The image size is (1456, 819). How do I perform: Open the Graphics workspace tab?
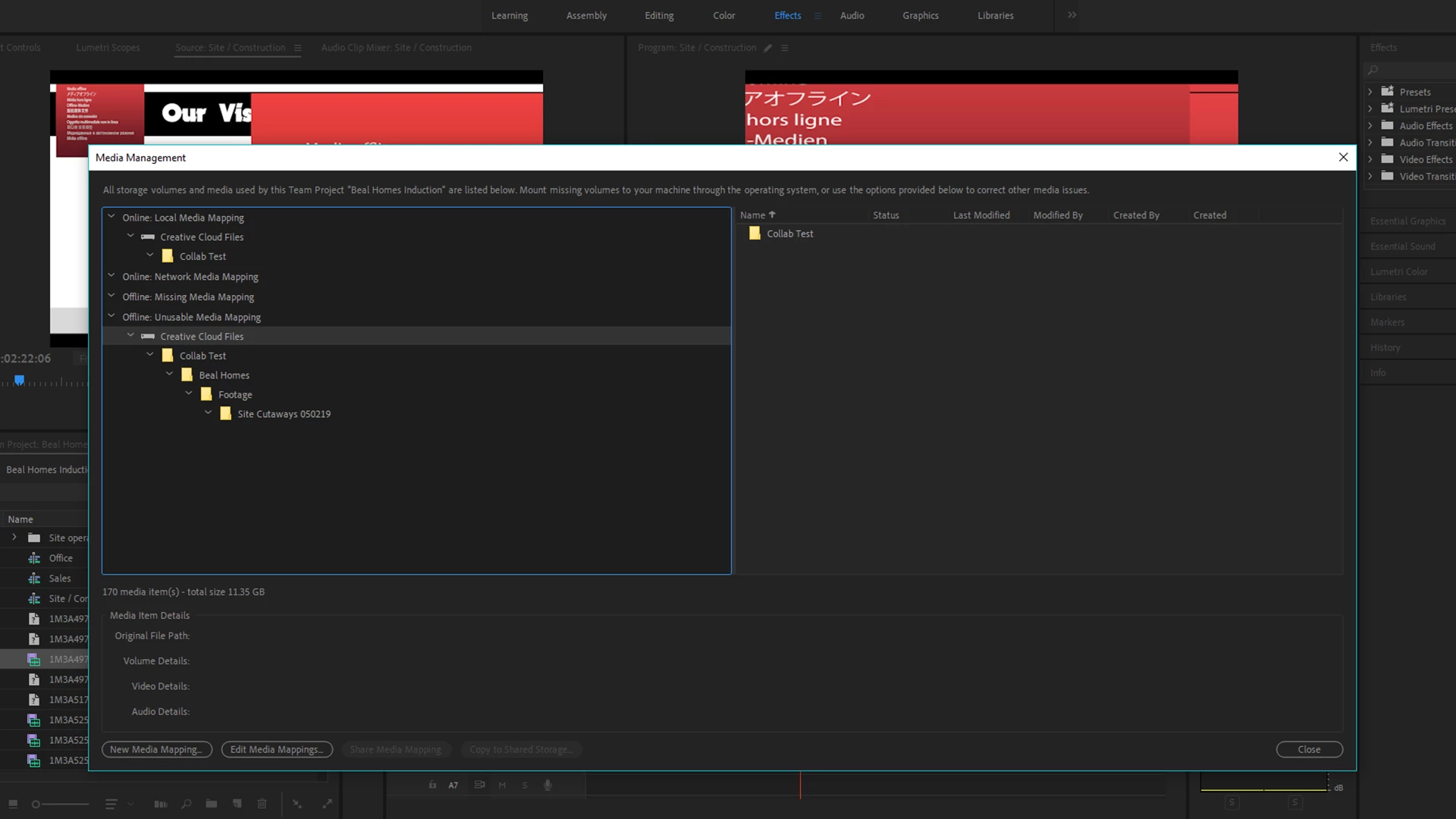click(920, 15)
